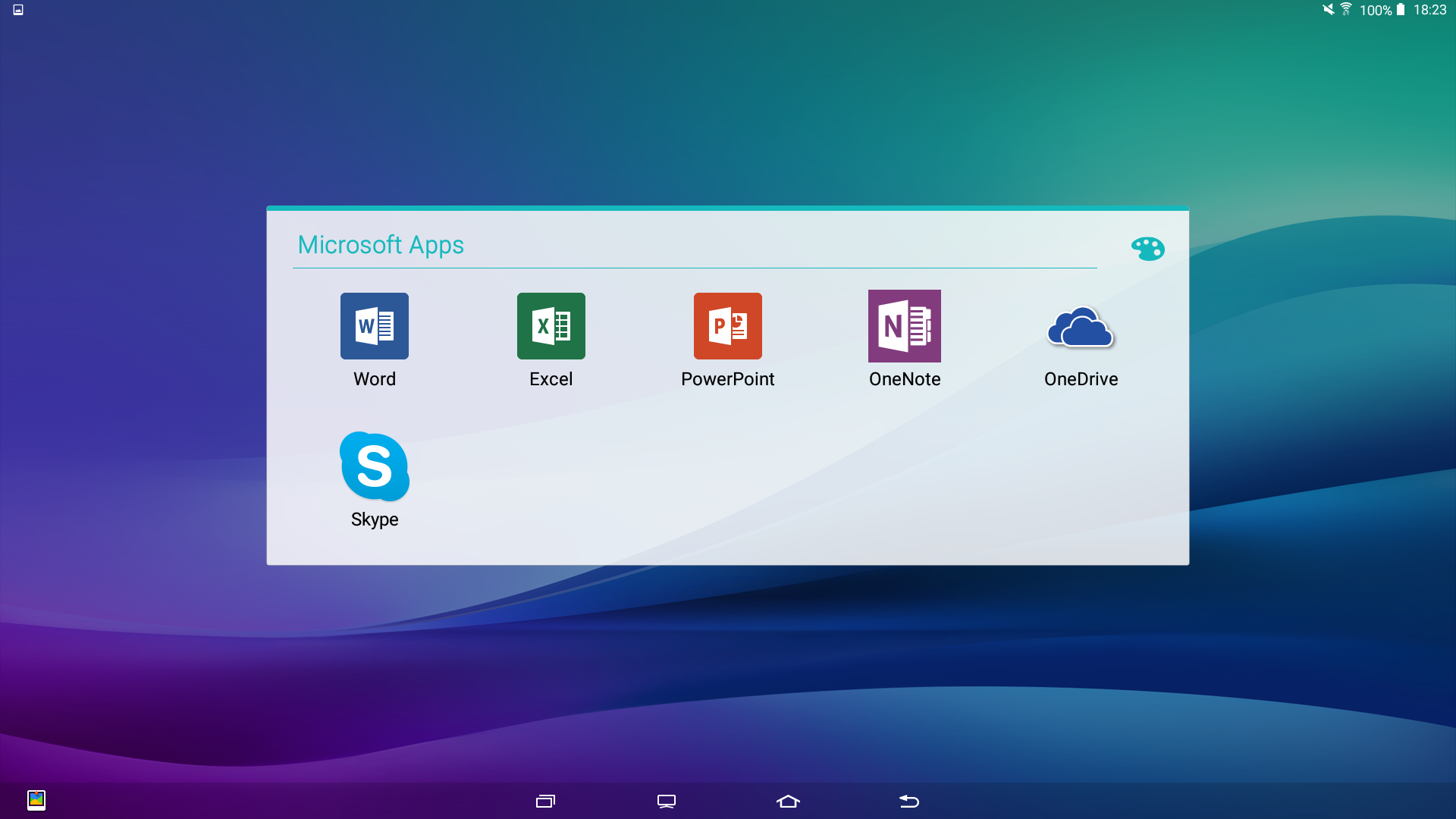1456x819 pixels.
Task: Tap the Wi-Fi status icon
Action: [x=1346, y=9]
